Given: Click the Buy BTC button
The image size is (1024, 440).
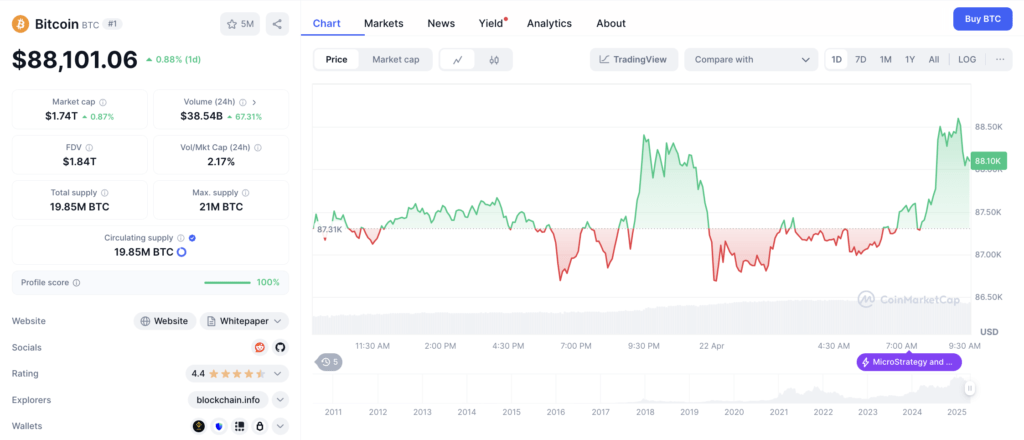Looking at the screenshot, I should click(x=983, y=19).
